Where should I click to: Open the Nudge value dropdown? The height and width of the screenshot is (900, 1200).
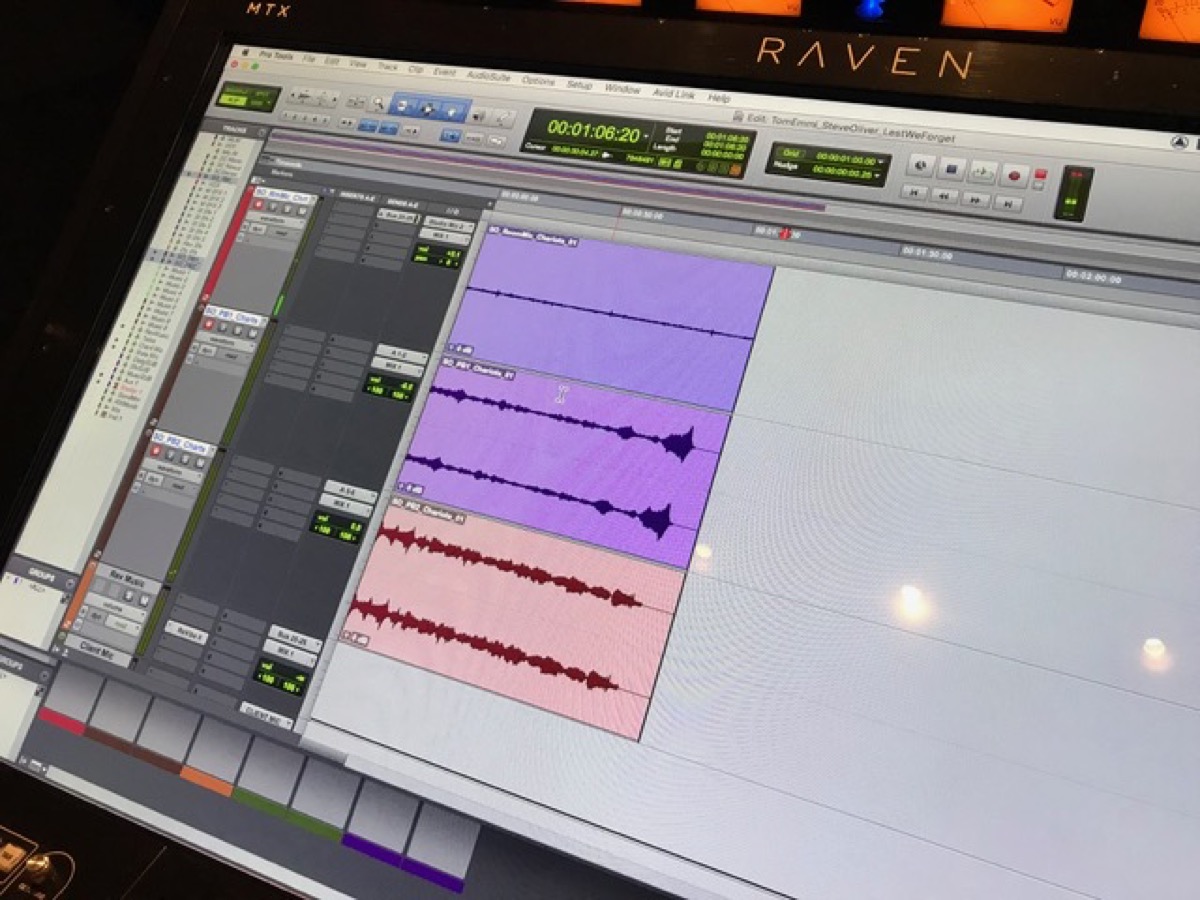click(x=878, y=176)
